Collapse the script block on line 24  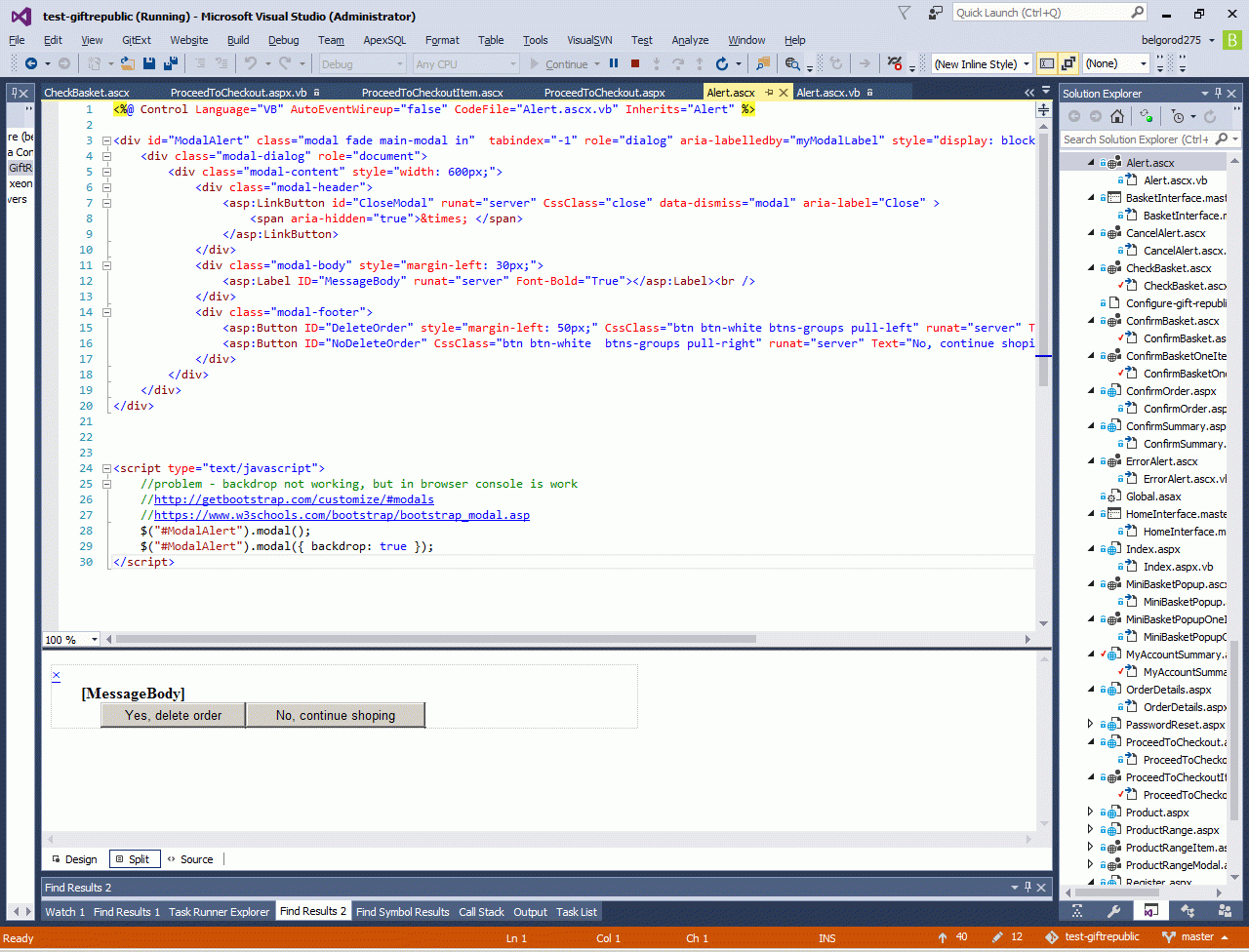(x=106, y=468)
